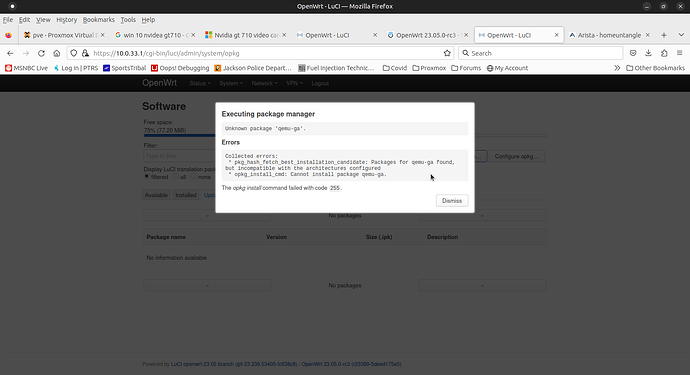Image resolution: width=690 pixels, height=375 pixels.
Task: Open MSNBC Live bookmark
Action: (26, 68)
